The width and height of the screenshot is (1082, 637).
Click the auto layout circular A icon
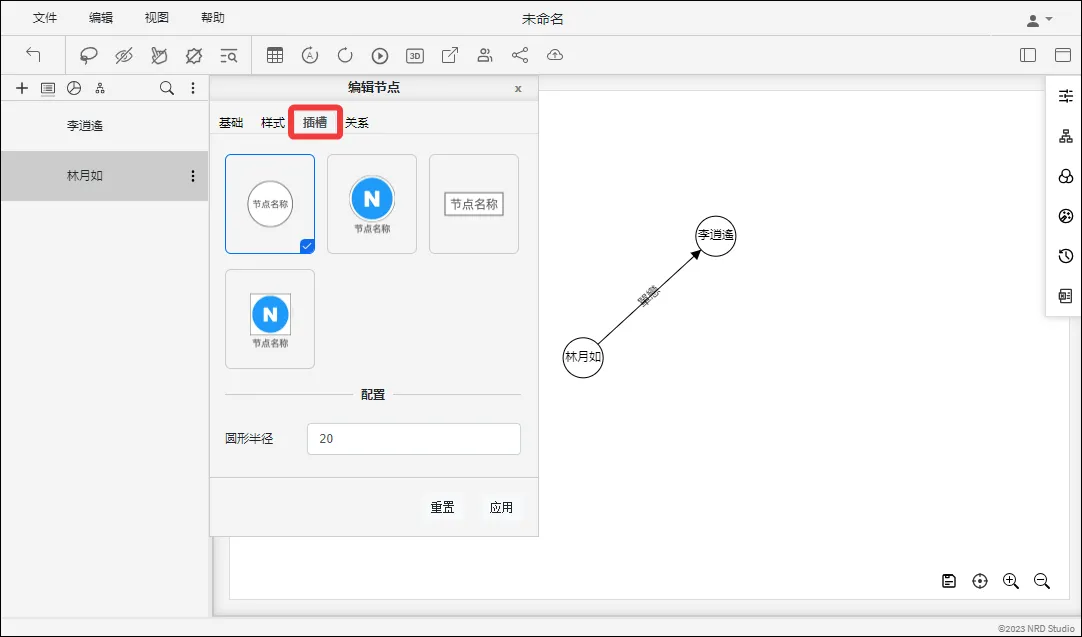coord(310,55)
